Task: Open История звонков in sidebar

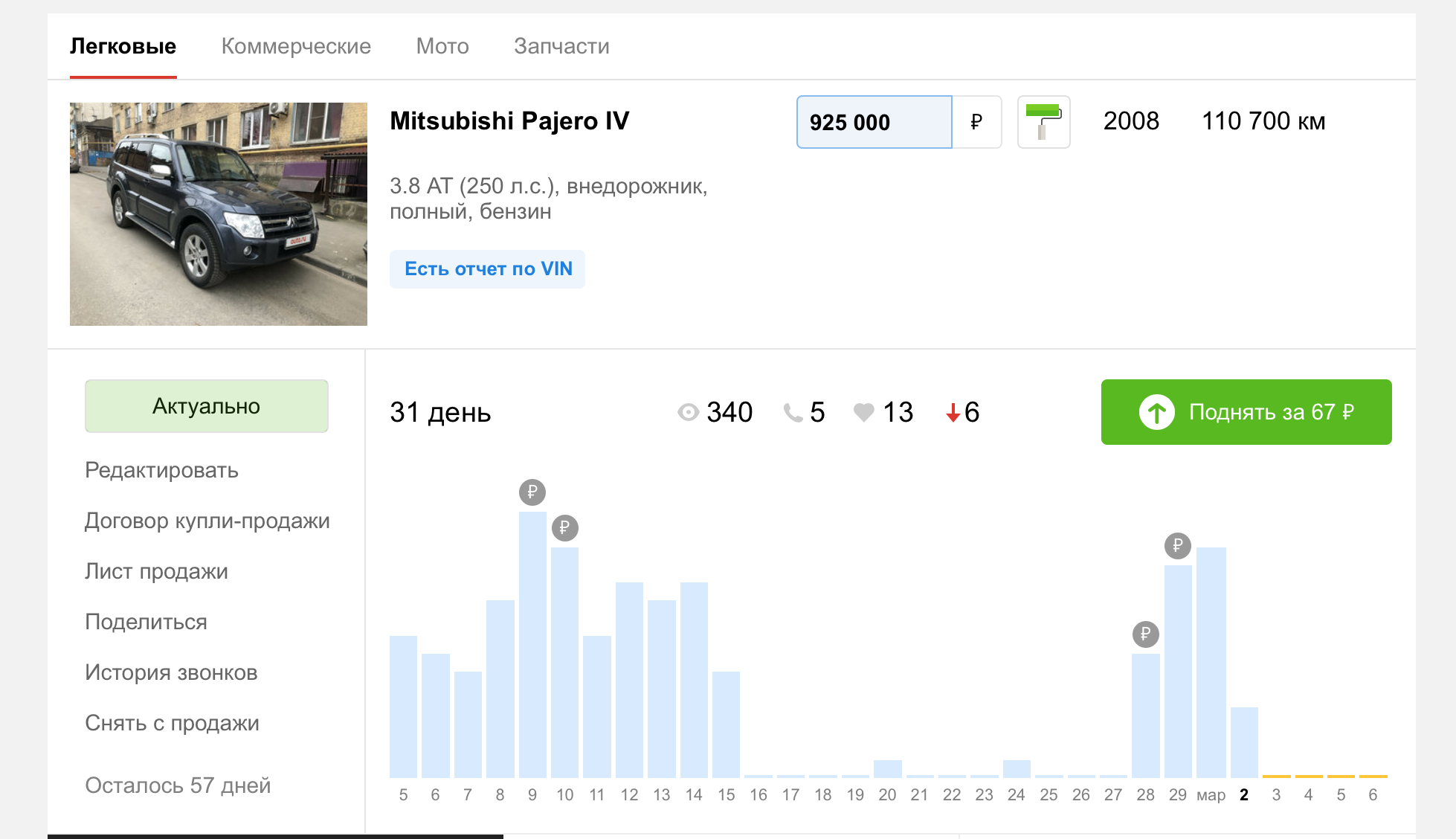Action: pos(171,672)
